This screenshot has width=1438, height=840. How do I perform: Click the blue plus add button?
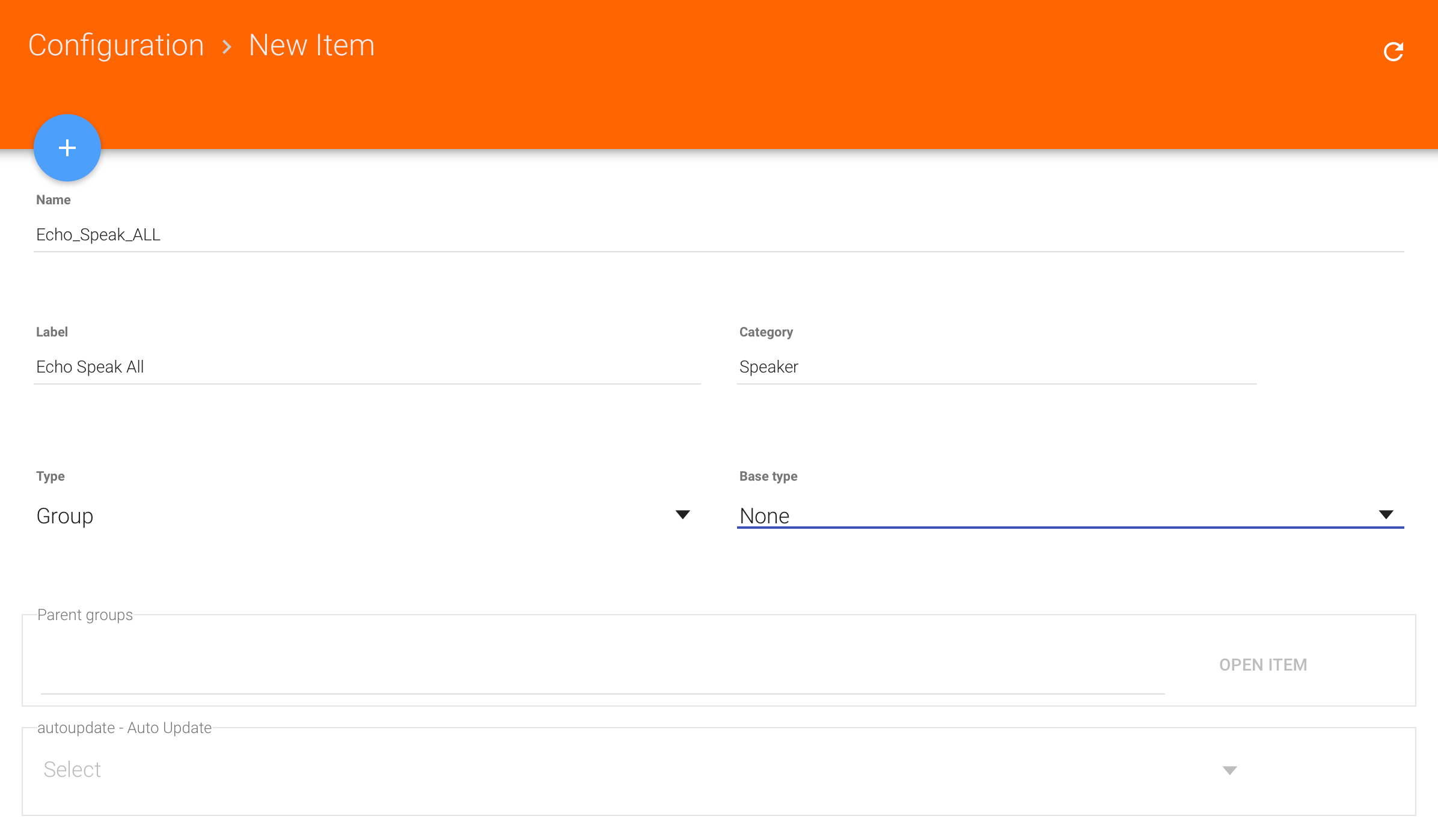[67, 148]
